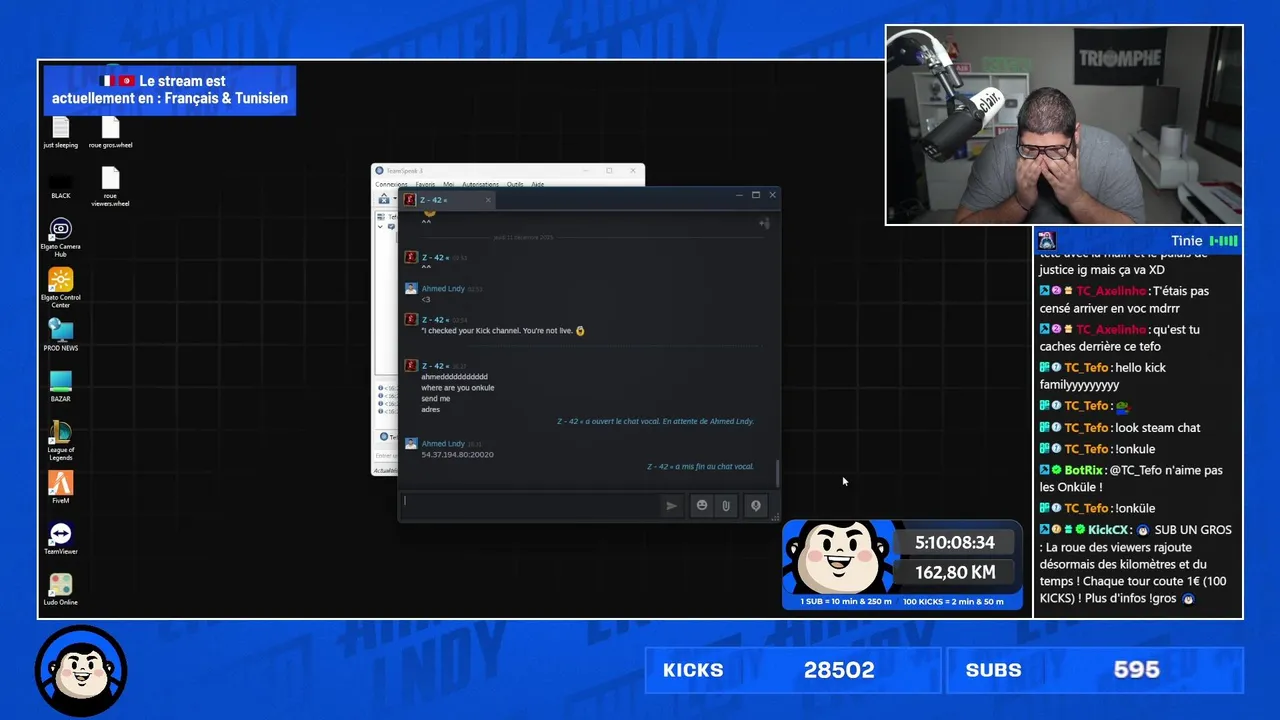Open the Moi menu in TeamSpeak

[x=448, y=184]
